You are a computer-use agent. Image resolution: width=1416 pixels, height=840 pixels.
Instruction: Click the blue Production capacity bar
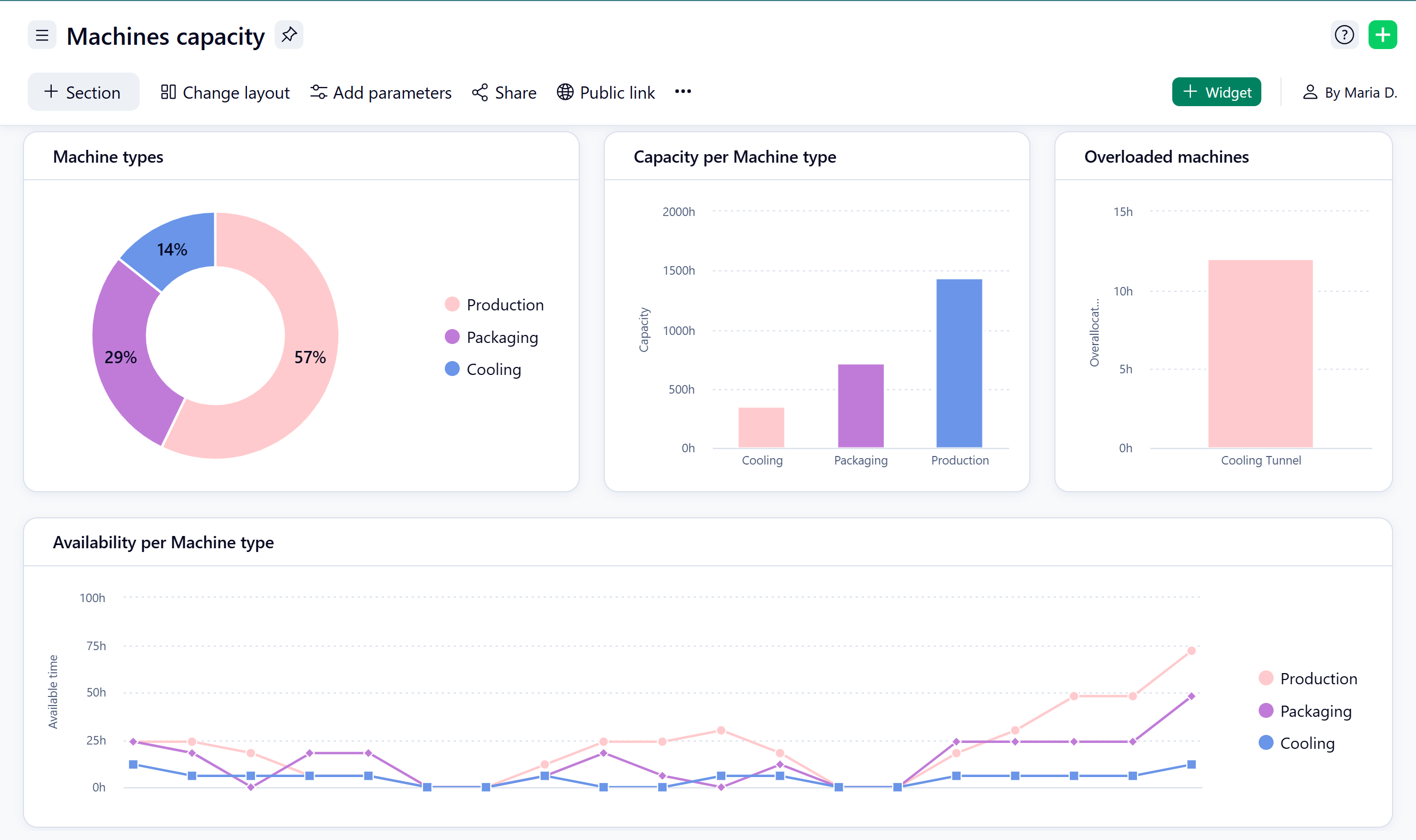(x=959, y=363)
